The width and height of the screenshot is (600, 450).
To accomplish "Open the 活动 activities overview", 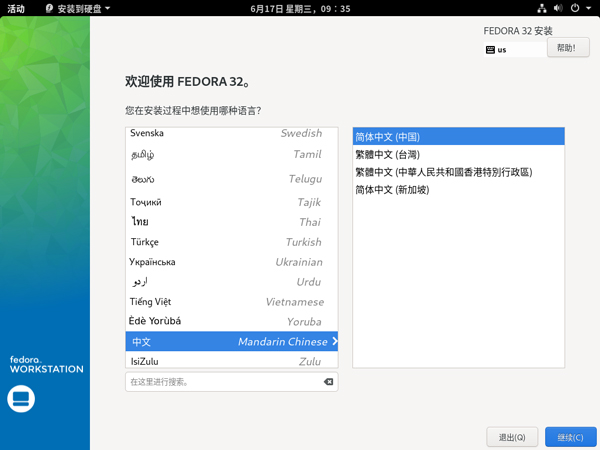I will (16, 8).
